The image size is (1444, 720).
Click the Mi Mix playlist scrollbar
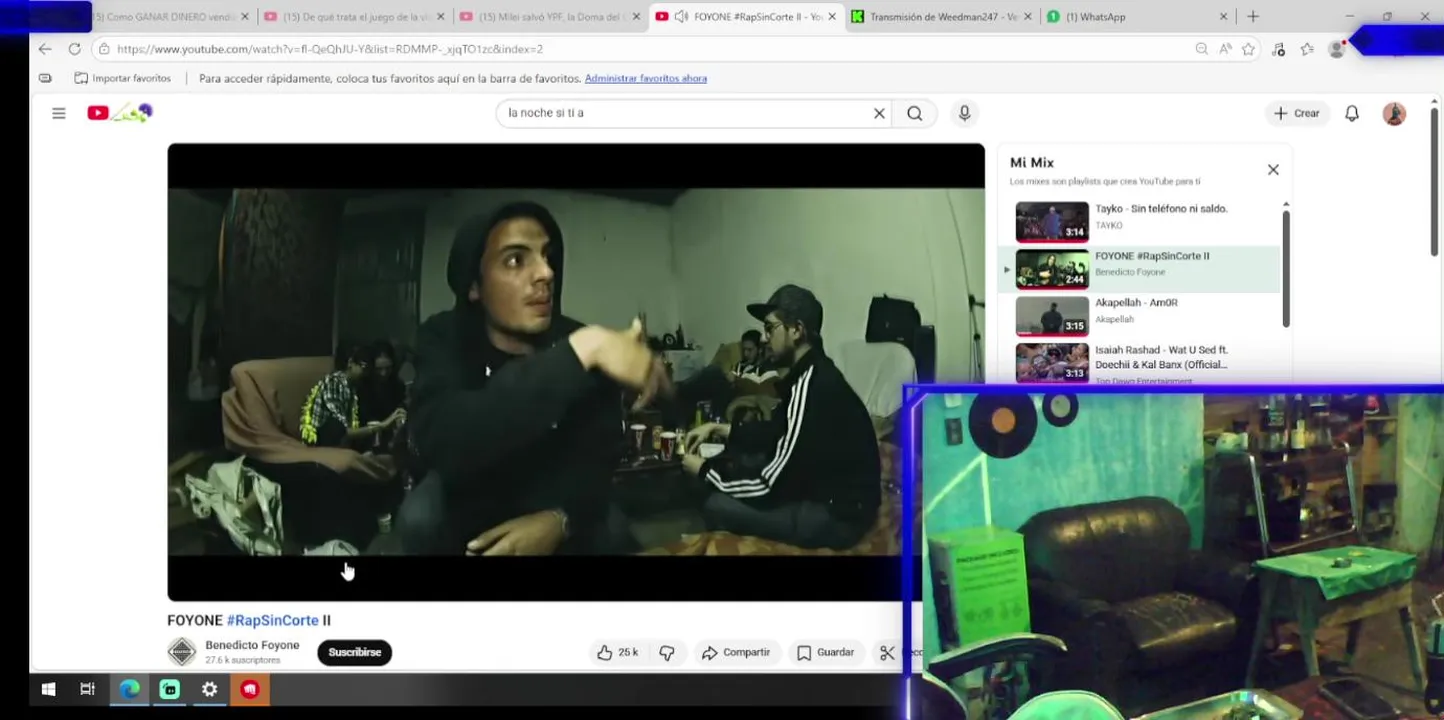(x=1286, y=268)
